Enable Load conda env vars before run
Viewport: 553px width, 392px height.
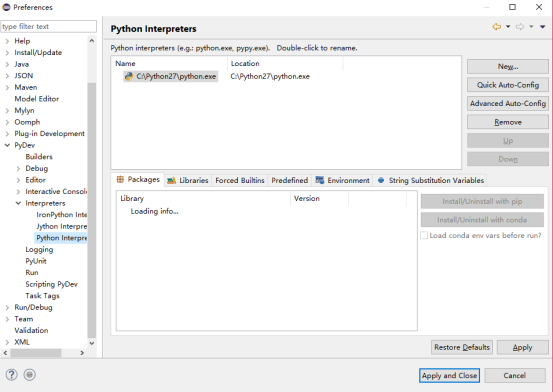[424, 235]
